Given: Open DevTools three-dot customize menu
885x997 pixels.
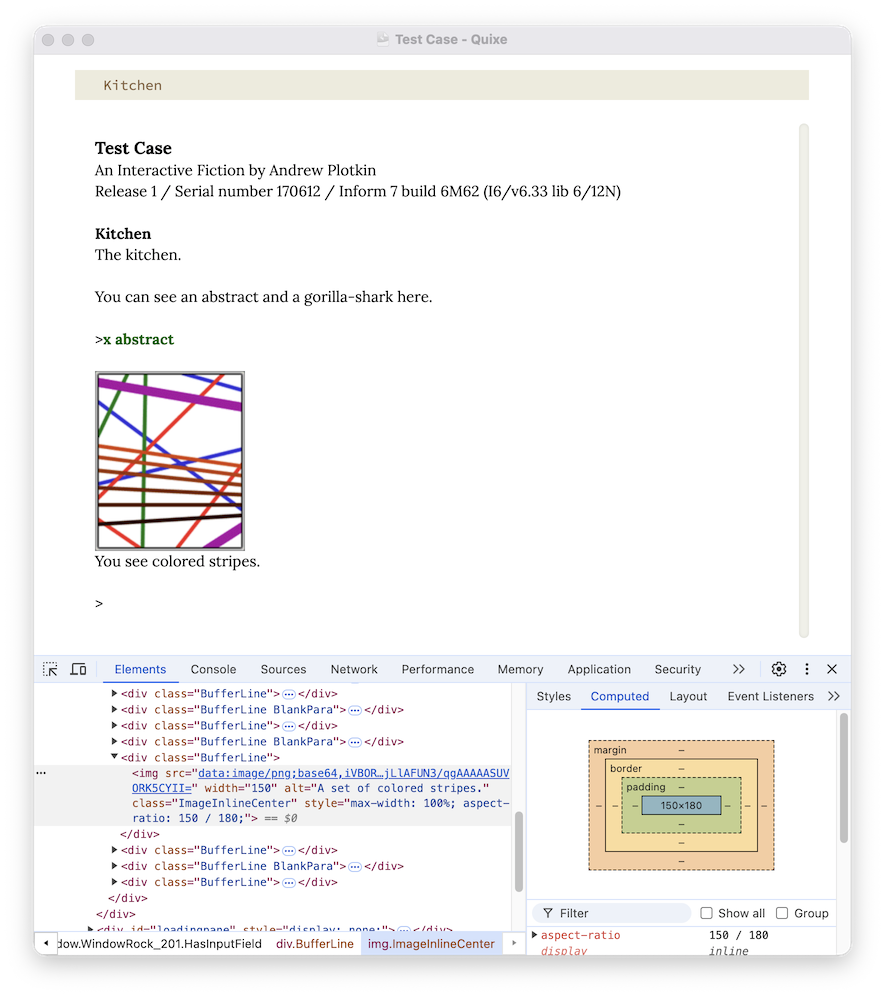Looking at the screenshot, I should click(x=806, y=669).
